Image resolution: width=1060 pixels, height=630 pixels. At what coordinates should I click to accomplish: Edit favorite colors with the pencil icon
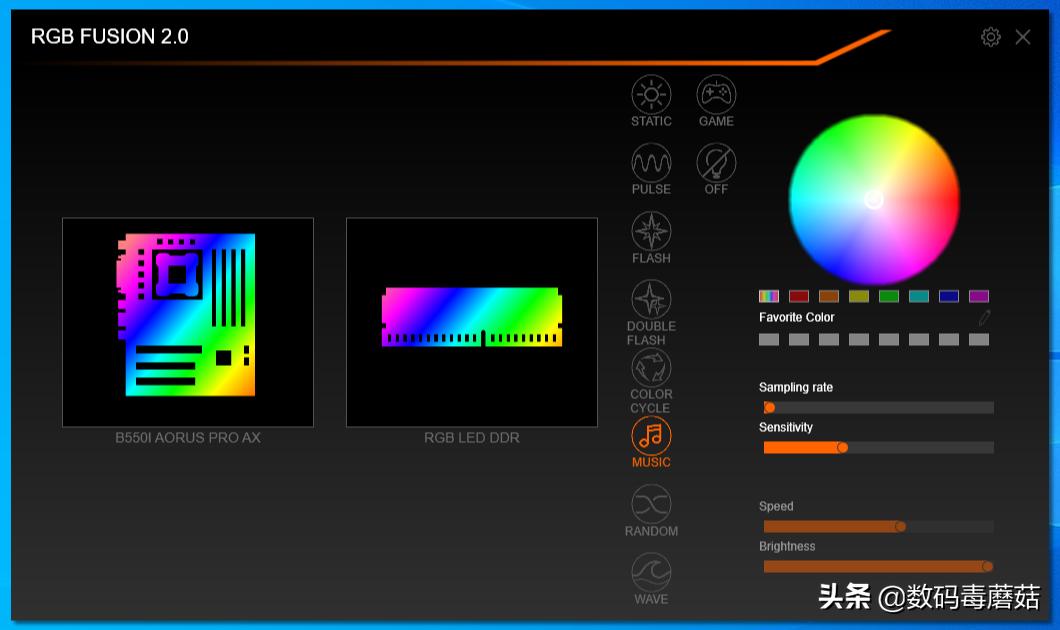(x=984, y=317)
